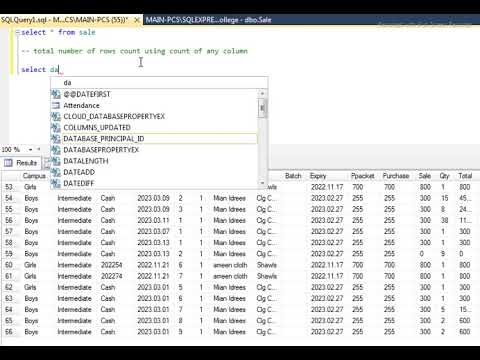The width and height of the screenshot is (480, 360).
Task: Close the SQLQuery1.sql tab
Action: (x=137, y=20)
